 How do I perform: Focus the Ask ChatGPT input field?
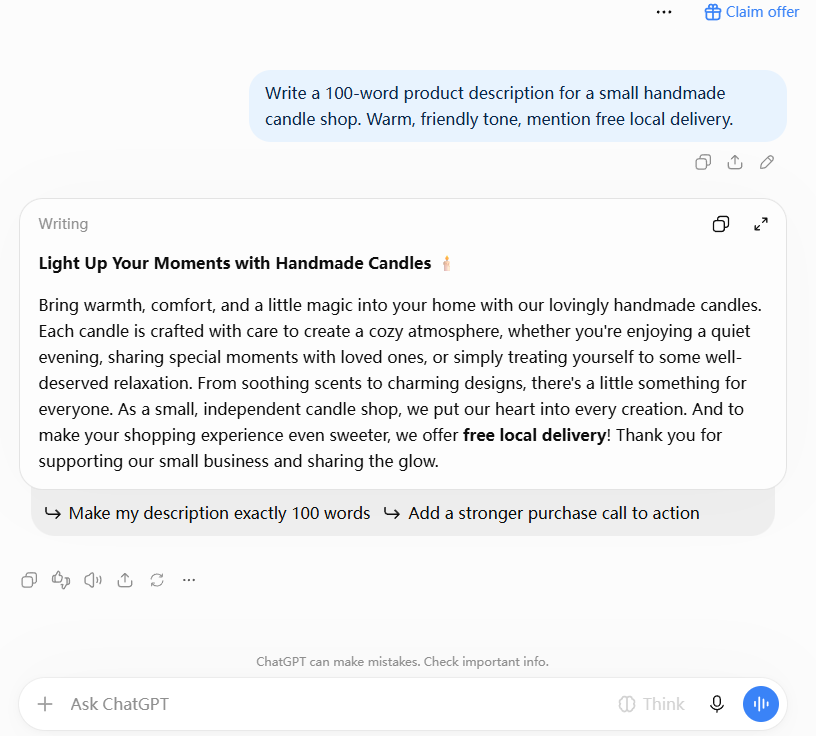[338, 704]
